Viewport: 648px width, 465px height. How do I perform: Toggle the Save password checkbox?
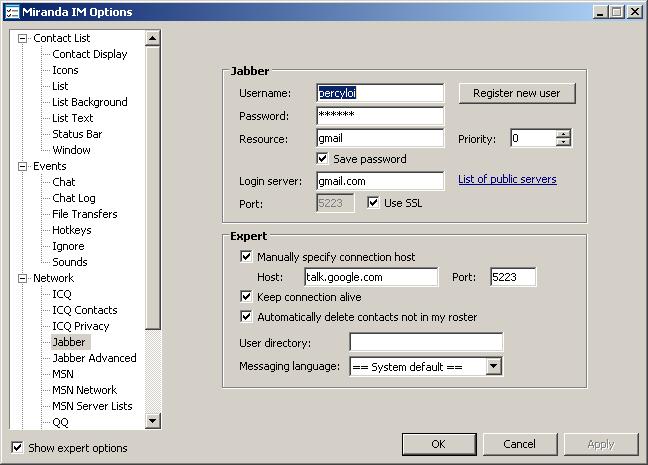point(322,159)
